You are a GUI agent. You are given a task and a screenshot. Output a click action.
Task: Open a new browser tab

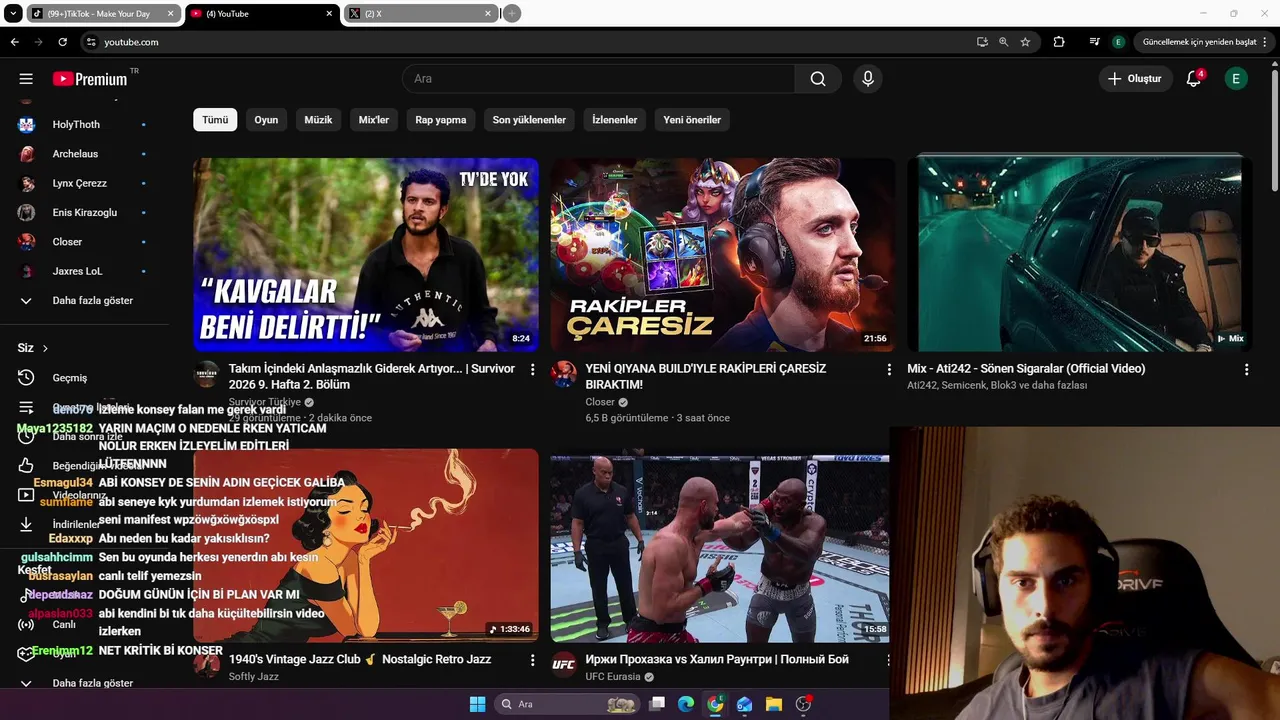(x=512, y=14)
